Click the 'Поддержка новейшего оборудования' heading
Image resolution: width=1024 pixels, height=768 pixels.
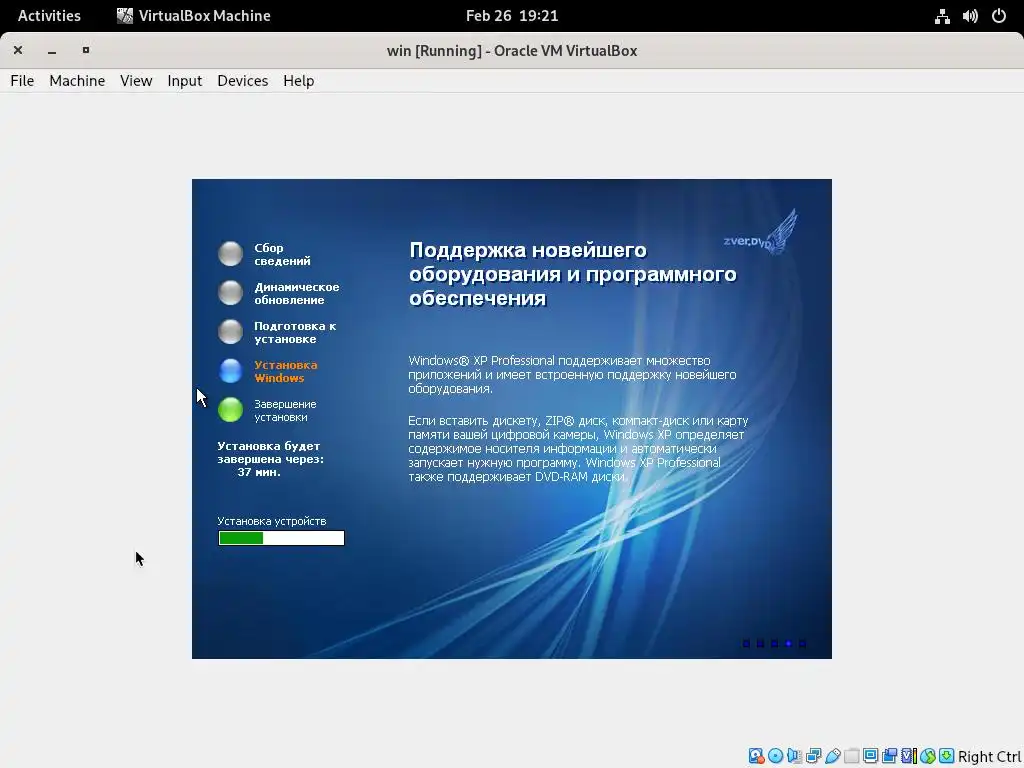point(573,274)
